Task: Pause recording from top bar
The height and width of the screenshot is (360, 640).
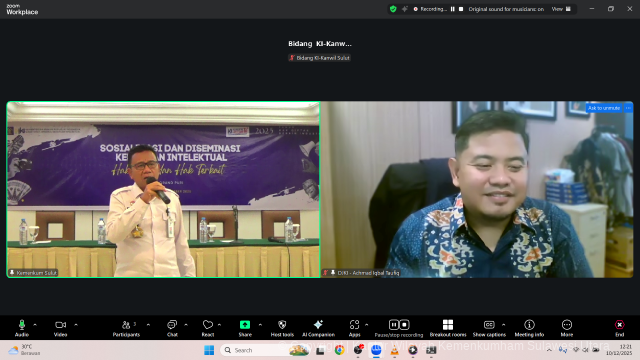Action: (x=453, y=9)
